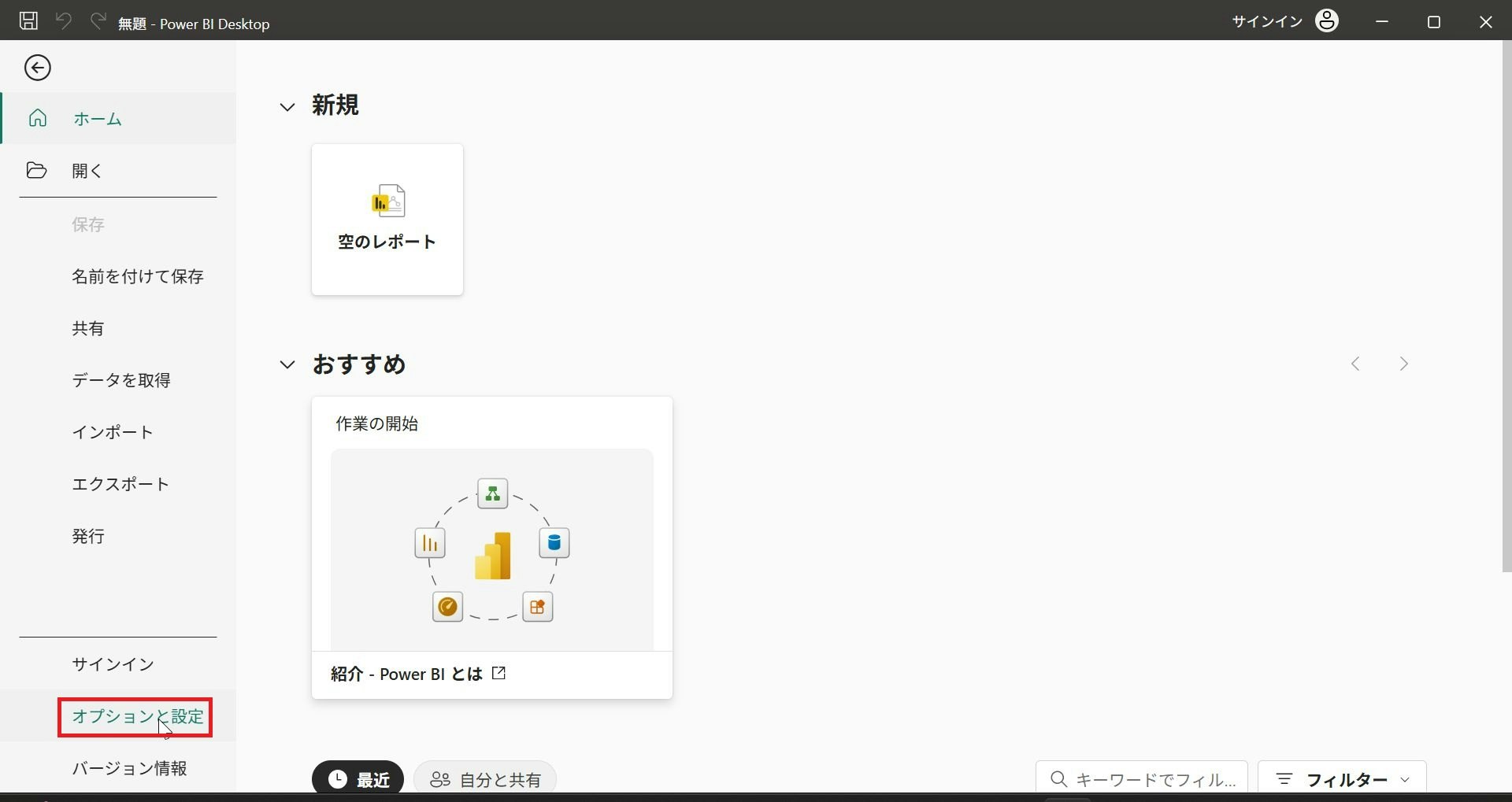Open the 開く menu item

point(118,171)
